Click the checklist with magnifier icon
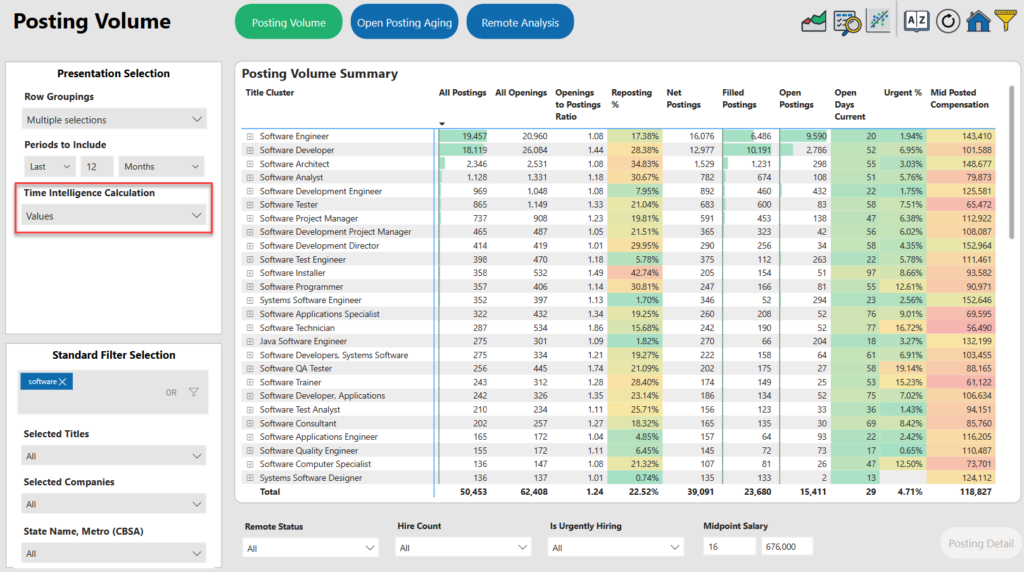1024x572 pixels. pos(846,21)
